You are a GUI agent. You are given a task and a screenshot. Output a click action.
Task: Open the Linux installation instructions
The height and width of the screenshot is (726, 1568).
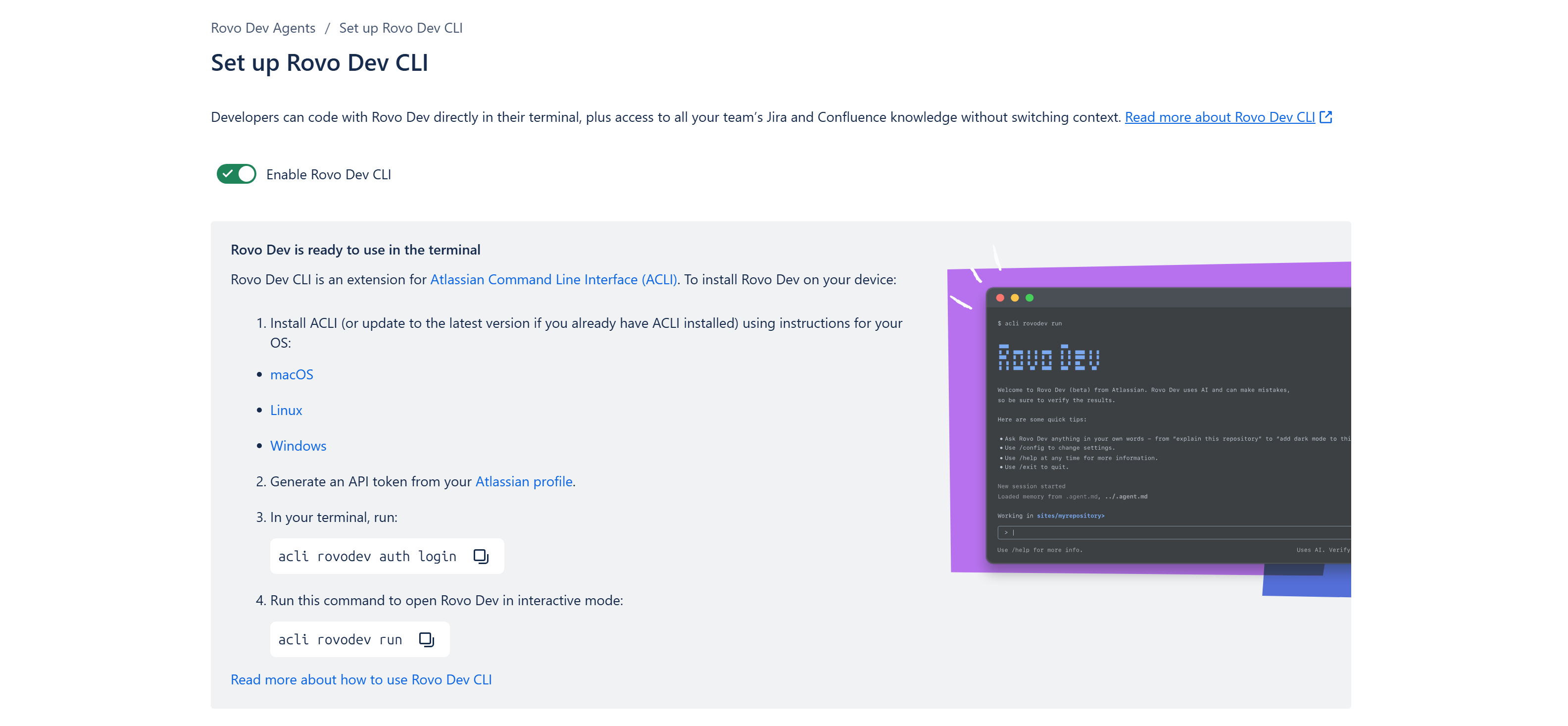pos(286,410)
